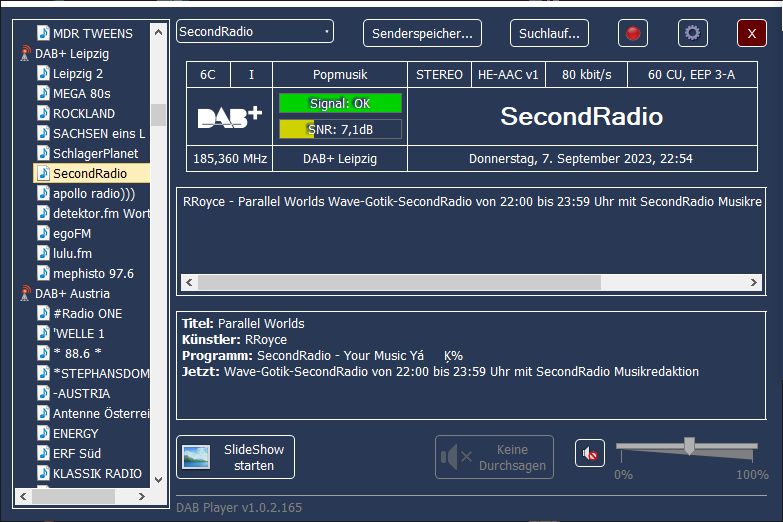
Task: Toggle the Keine Durchsagen announcements button
Action: [x=494, y=457]
